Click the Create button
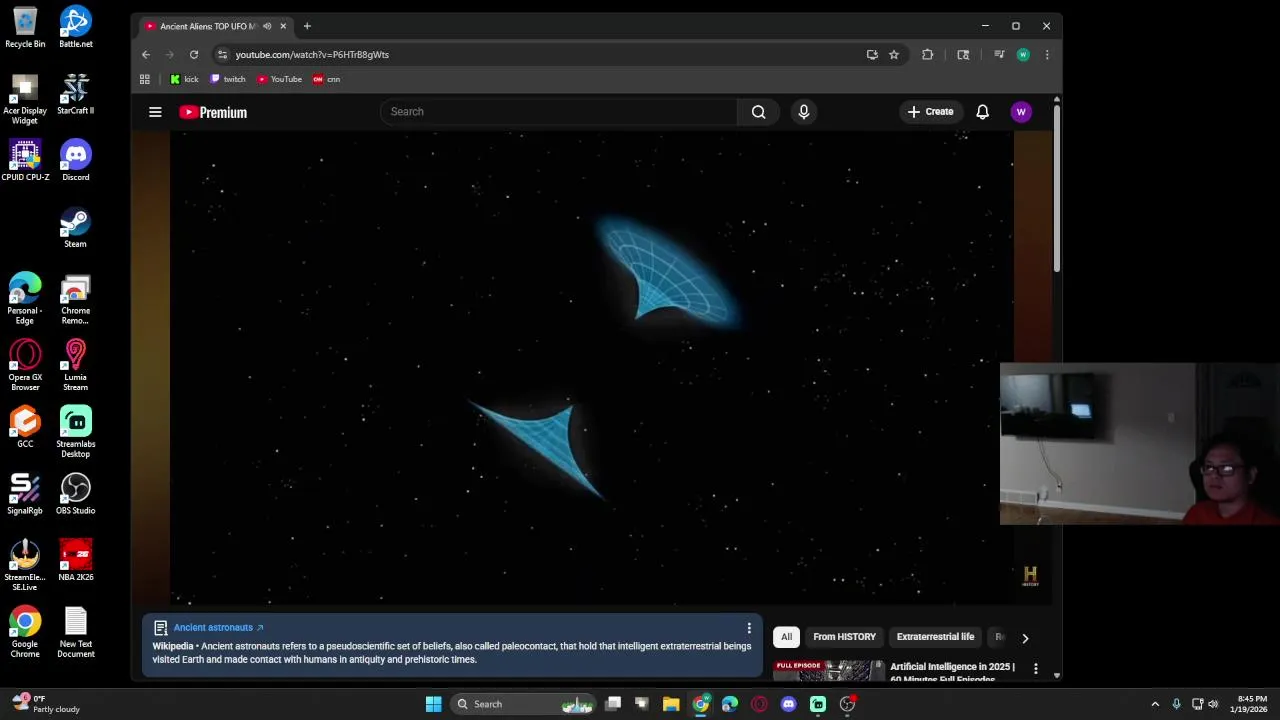Screen dimensions: 1280x720 point(930,112)
